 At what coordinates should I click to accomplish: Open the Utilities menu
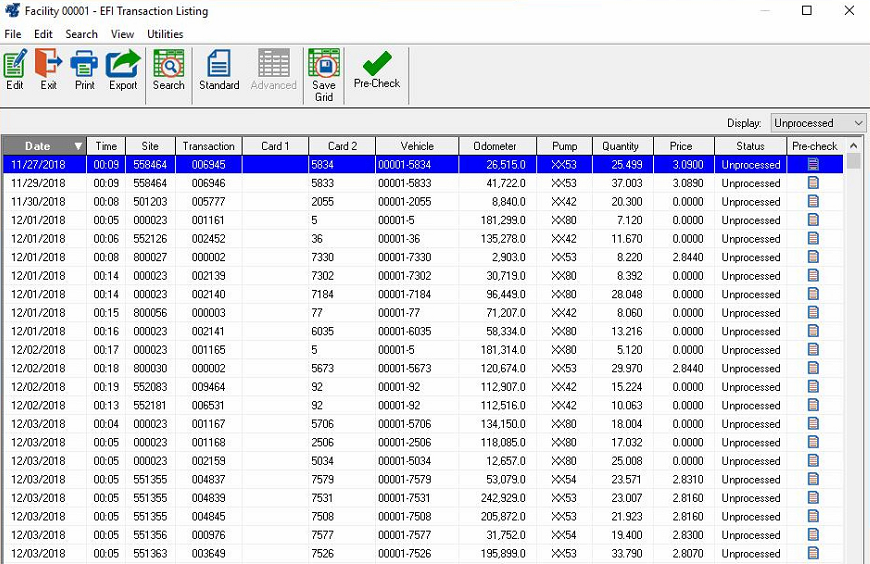(x=165, y=34)
